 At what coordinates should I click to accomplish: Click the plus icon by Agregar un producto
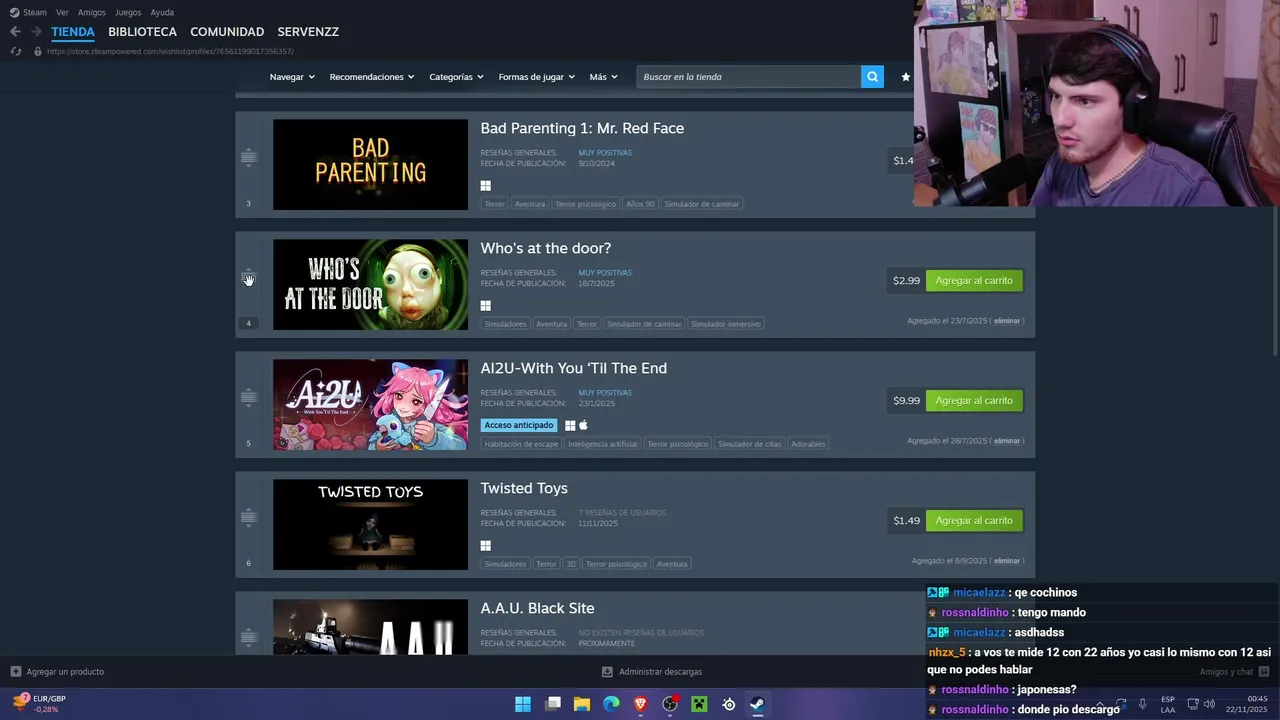[15, 672]
